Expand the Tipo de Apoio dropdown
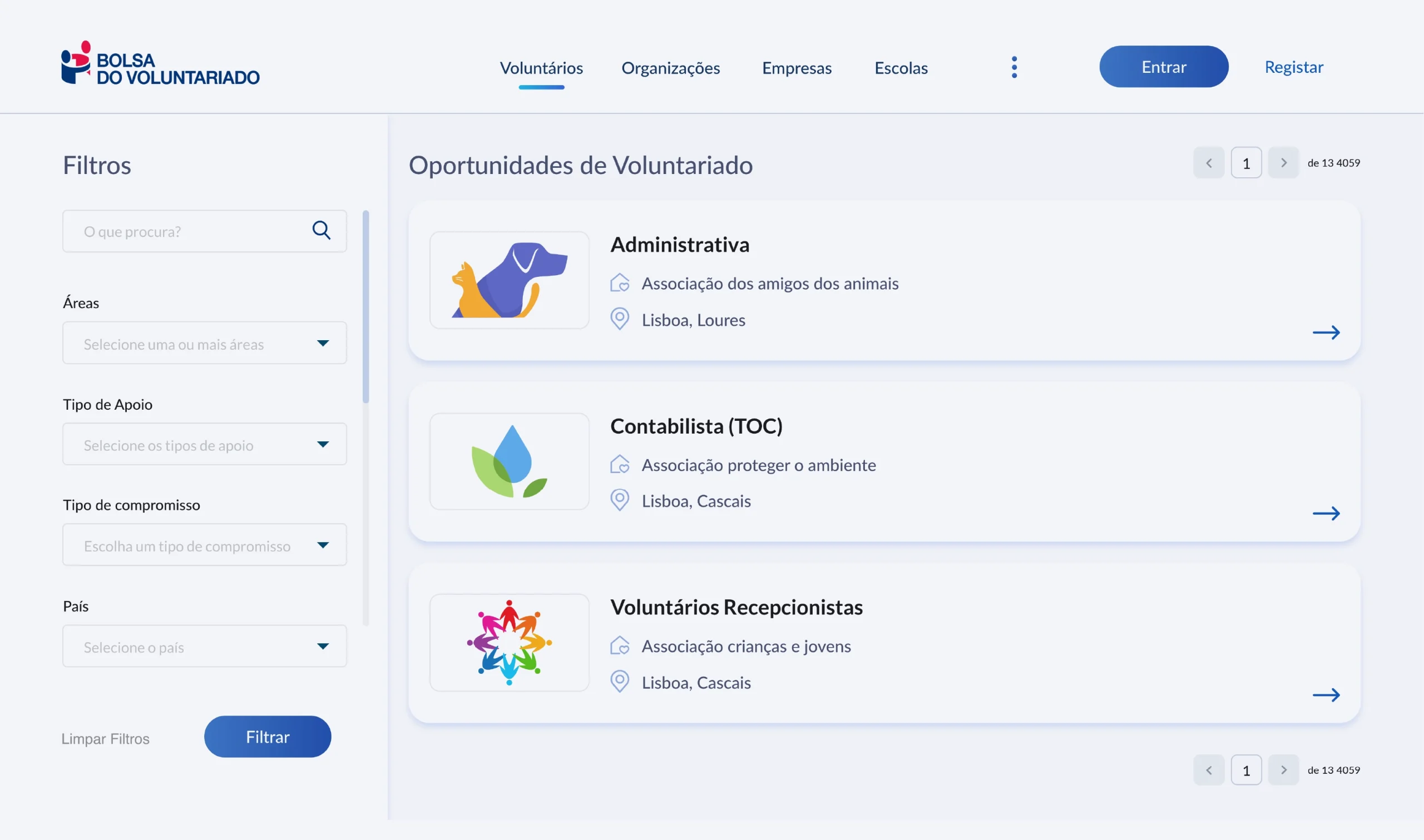1424x840 pixels. click(x=204, y=444)
